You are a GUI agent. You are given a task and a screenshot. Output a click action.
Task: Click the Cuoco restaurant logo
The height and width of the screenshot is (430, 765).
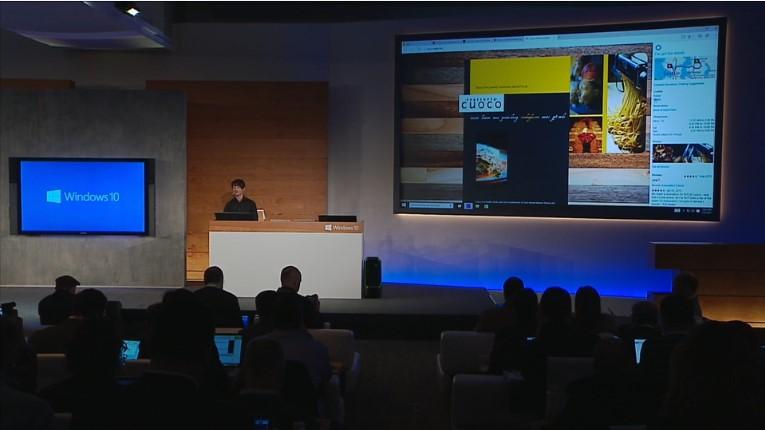coord(482,103)
